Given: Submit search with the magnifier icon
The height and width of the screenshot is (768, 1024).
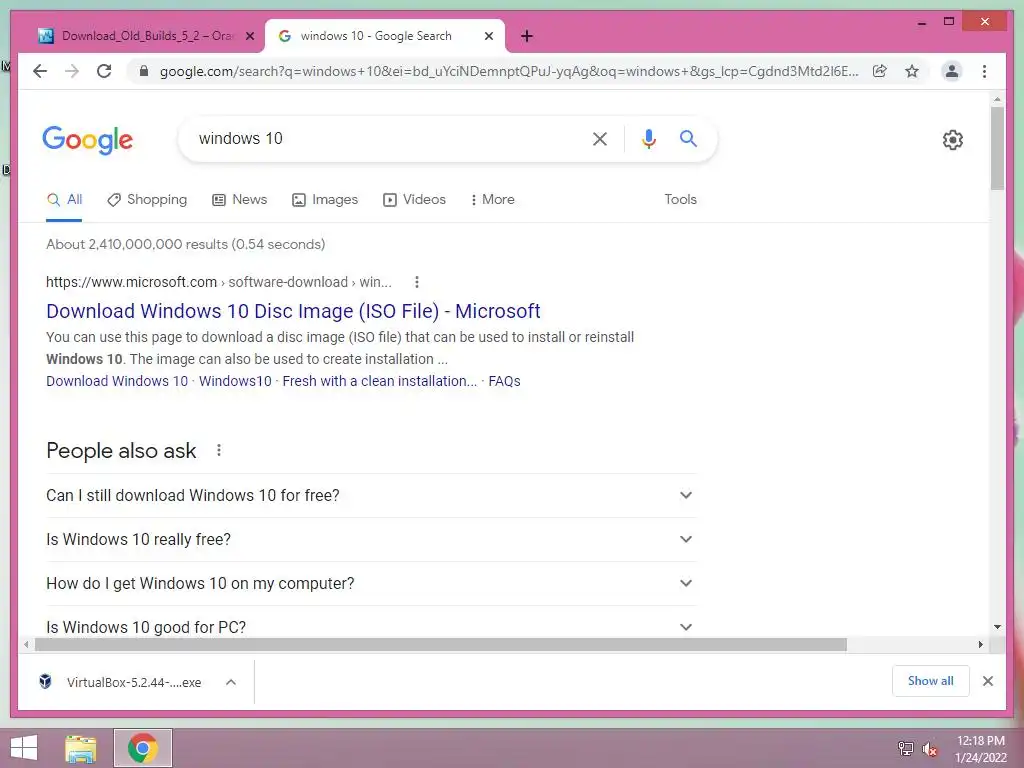Looking at the screenshot, I should [688, 138].
